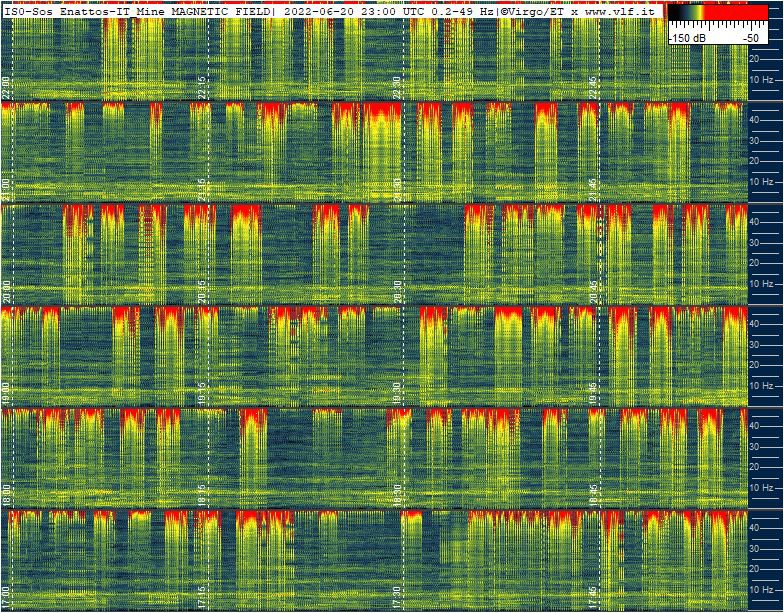Click the -50 value on color scale

[750, 37]
